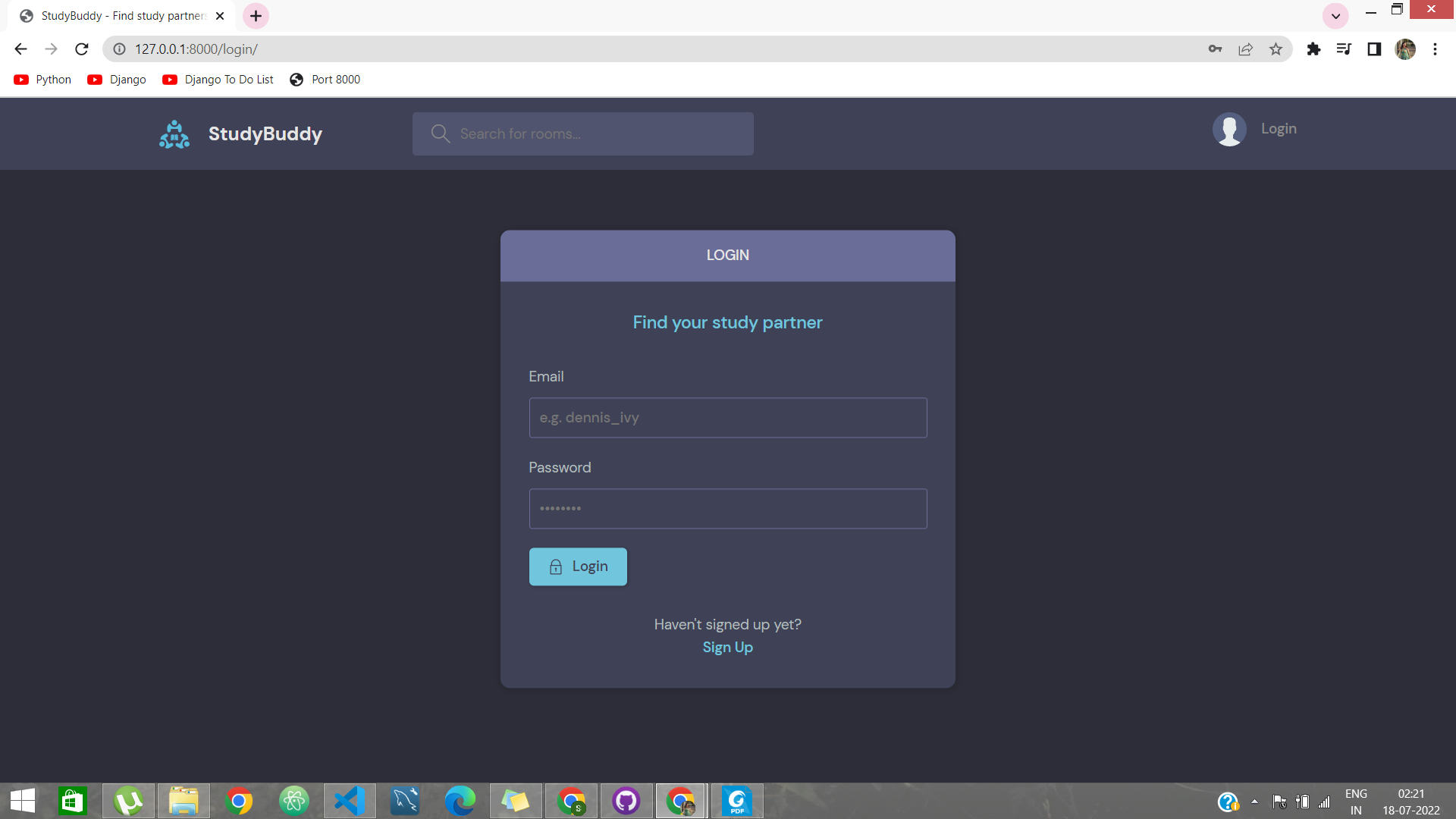Click the password key icon in the address bar

[1215, 49]
